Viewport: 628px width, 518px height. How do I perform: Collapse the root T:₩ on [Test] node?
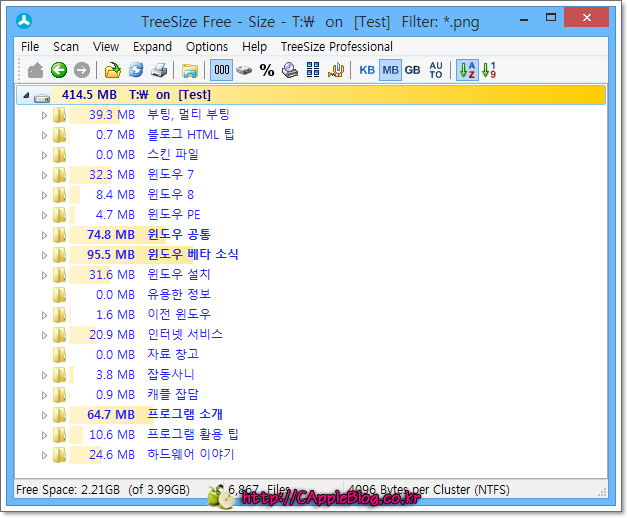pyautogui.click(x=26, y=95)
